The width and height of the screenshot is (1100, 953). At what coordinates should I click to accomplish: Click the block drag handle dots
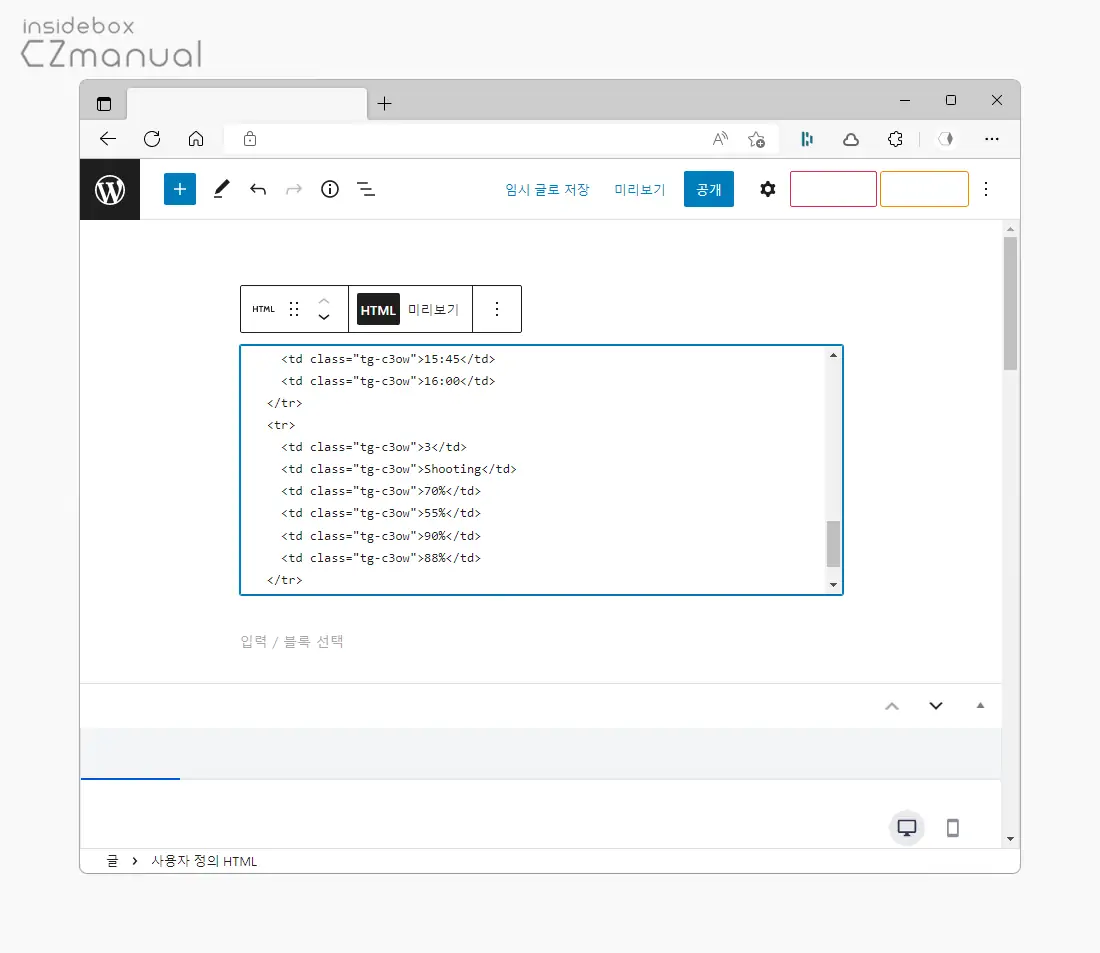click(x=294, y=309)
